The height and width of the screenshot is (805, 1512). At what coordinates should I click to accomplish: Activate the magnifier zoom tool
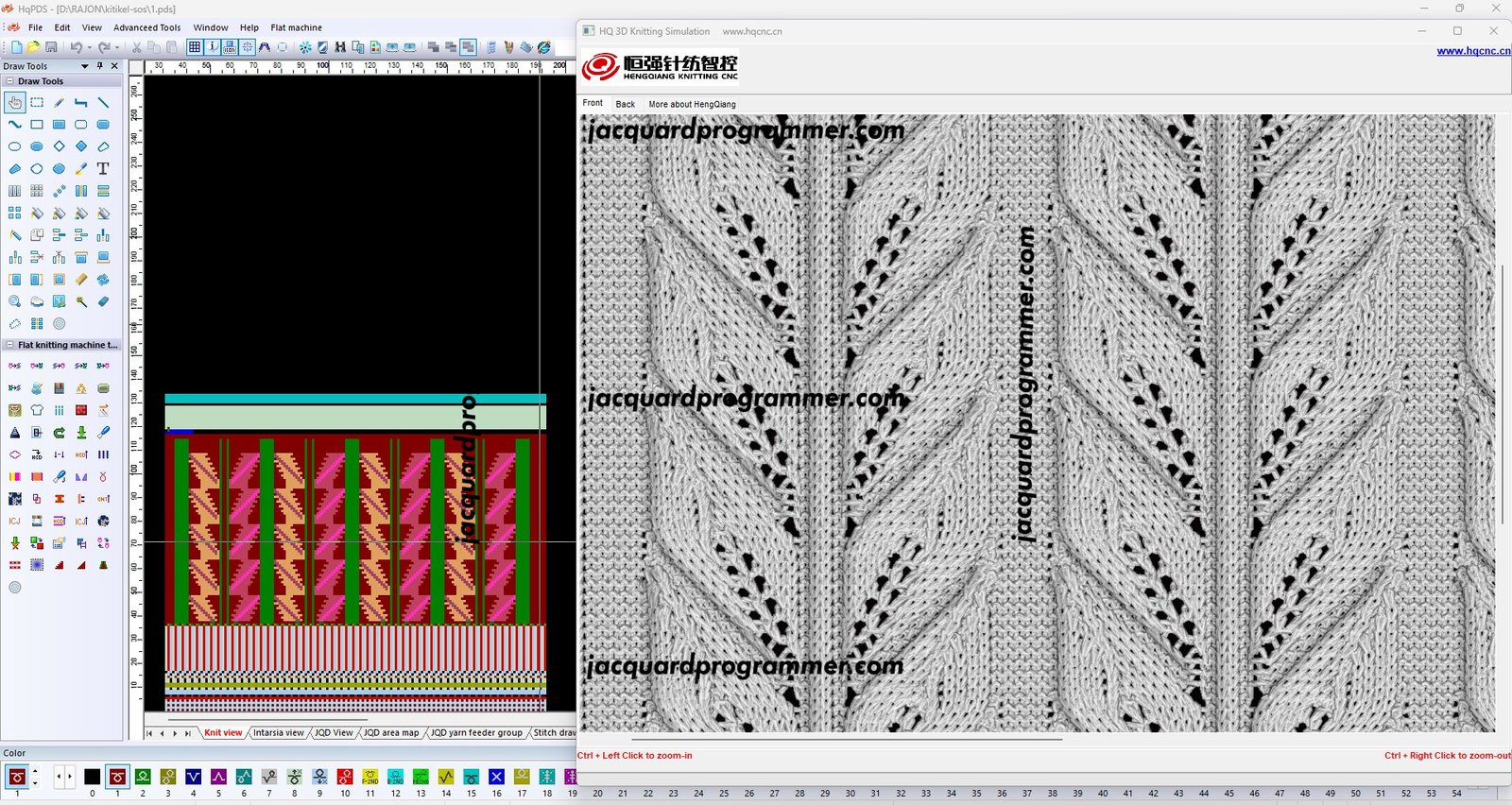pos(15,301)
